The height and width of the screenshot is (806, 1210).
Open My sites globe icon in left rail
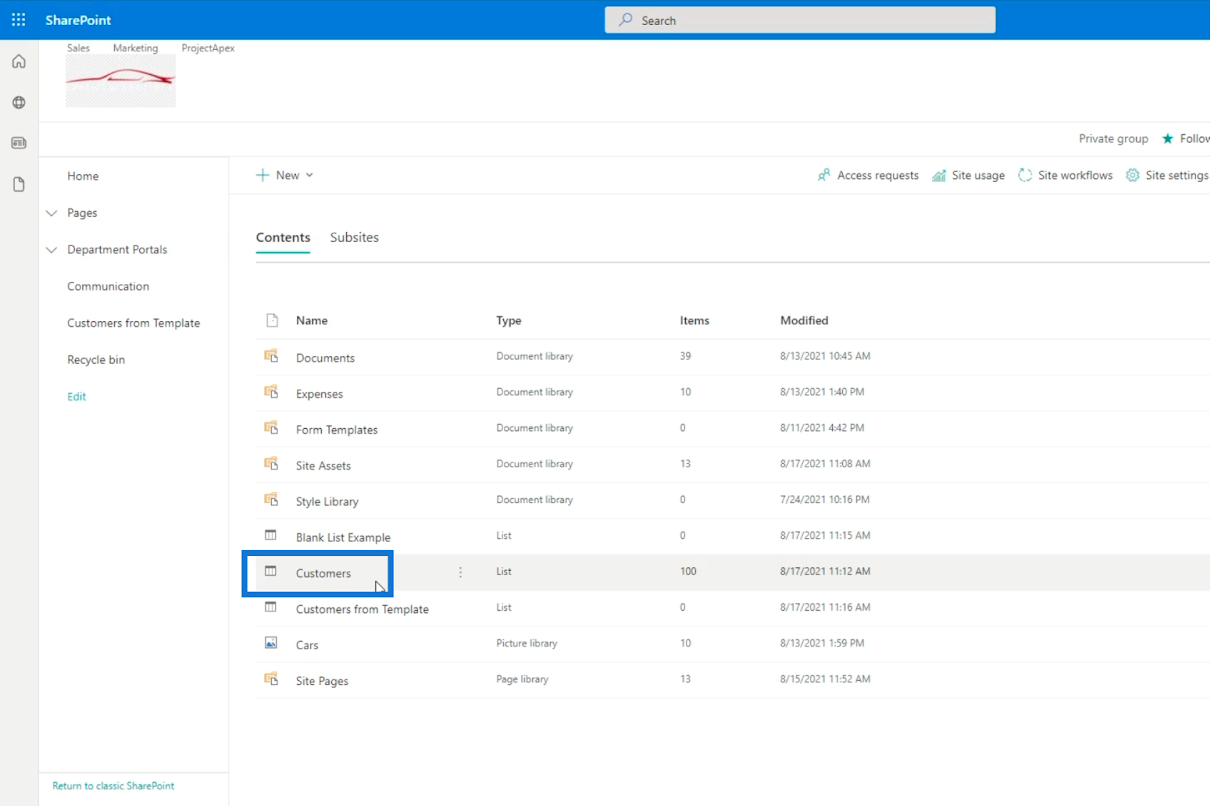18,103
